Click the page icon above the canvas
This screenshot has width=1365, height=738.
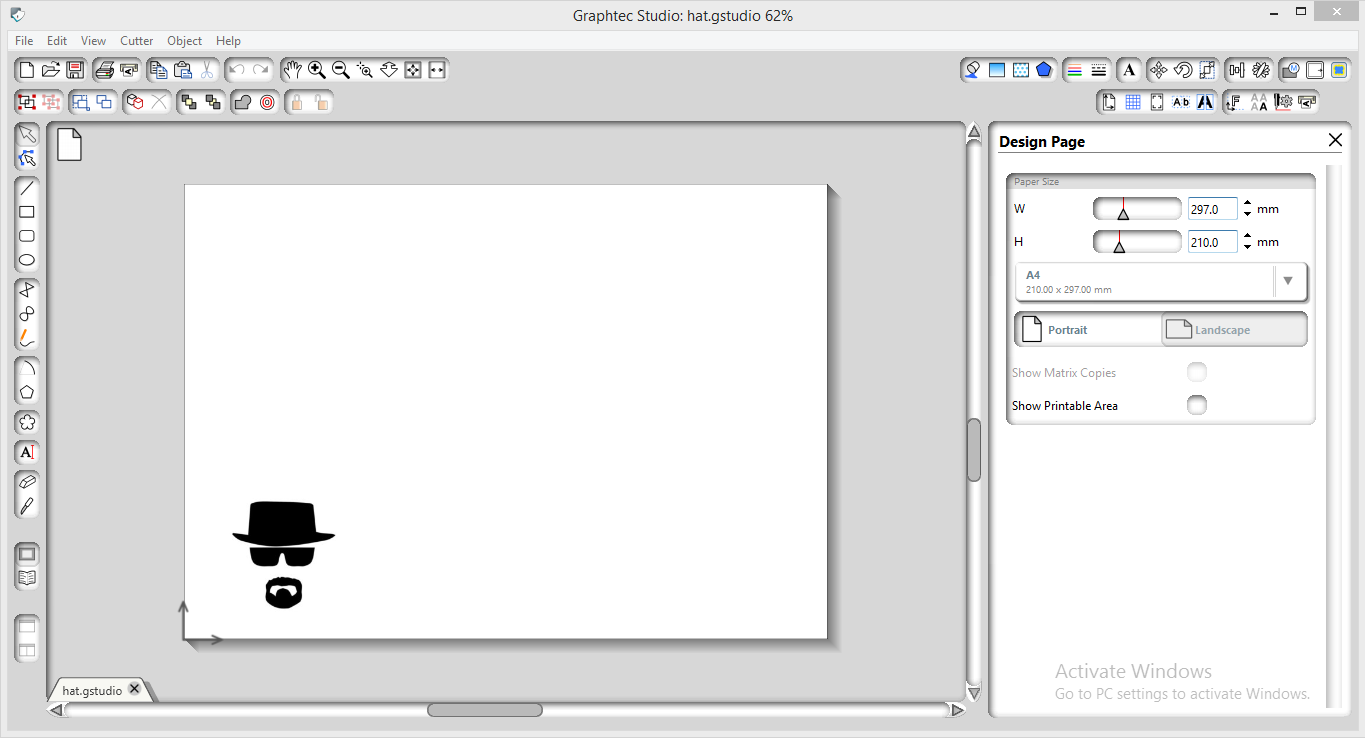[x=69, y=144]
